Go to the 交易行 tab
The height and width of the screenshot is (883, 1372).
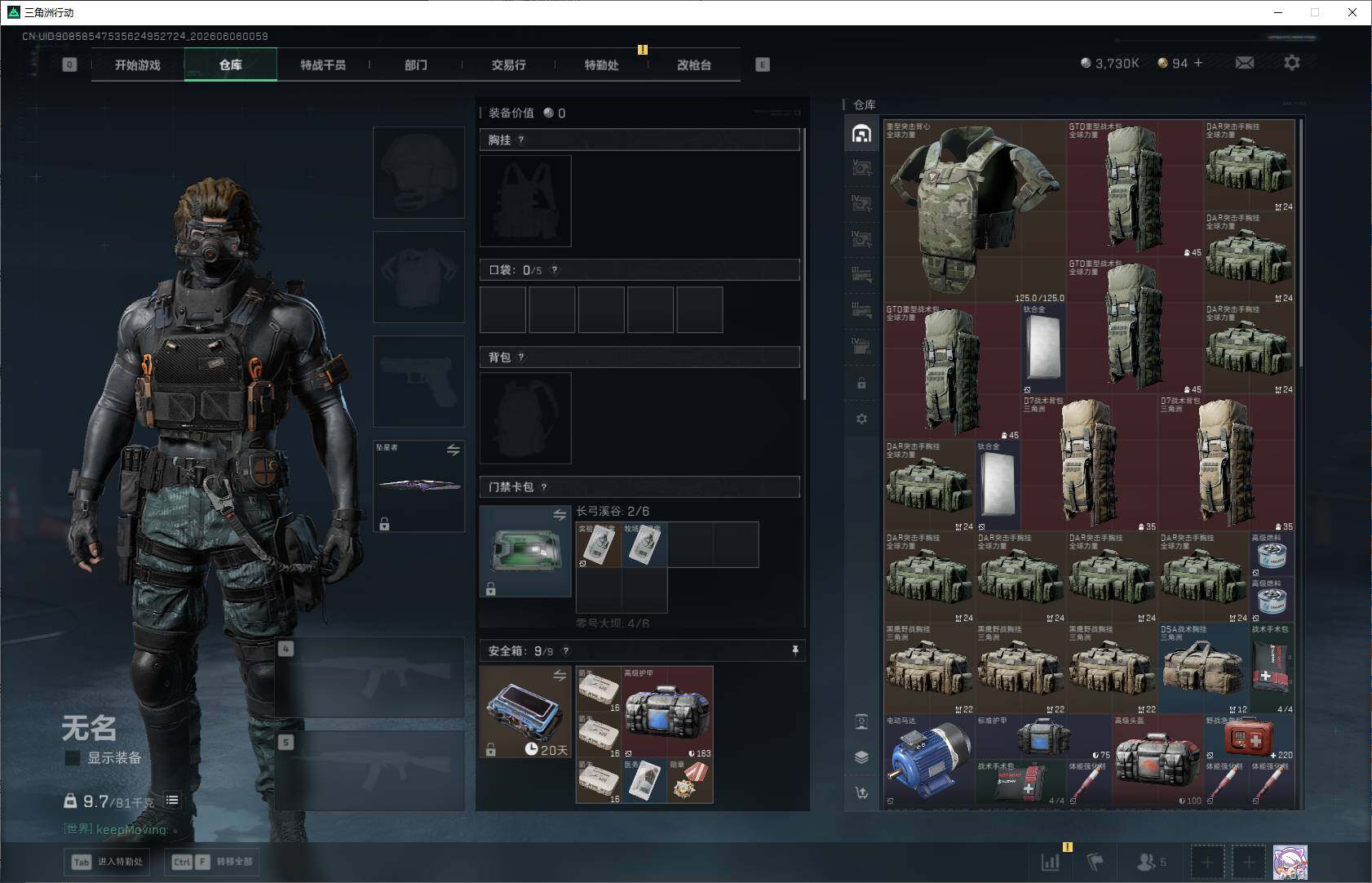pyautogui.click(x=508, y=64)
